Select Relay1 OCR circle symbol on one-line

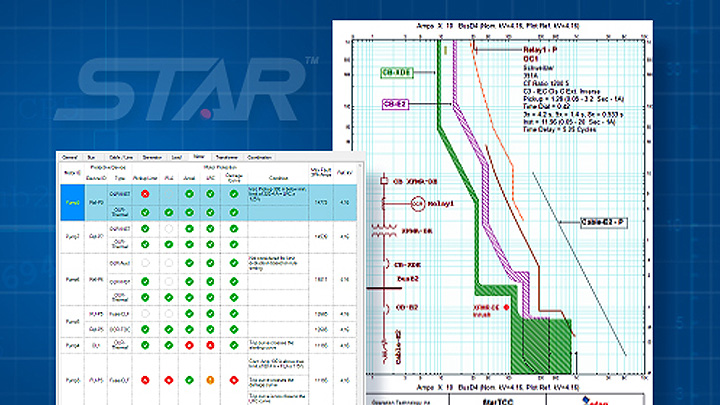(x=417, y=203)
